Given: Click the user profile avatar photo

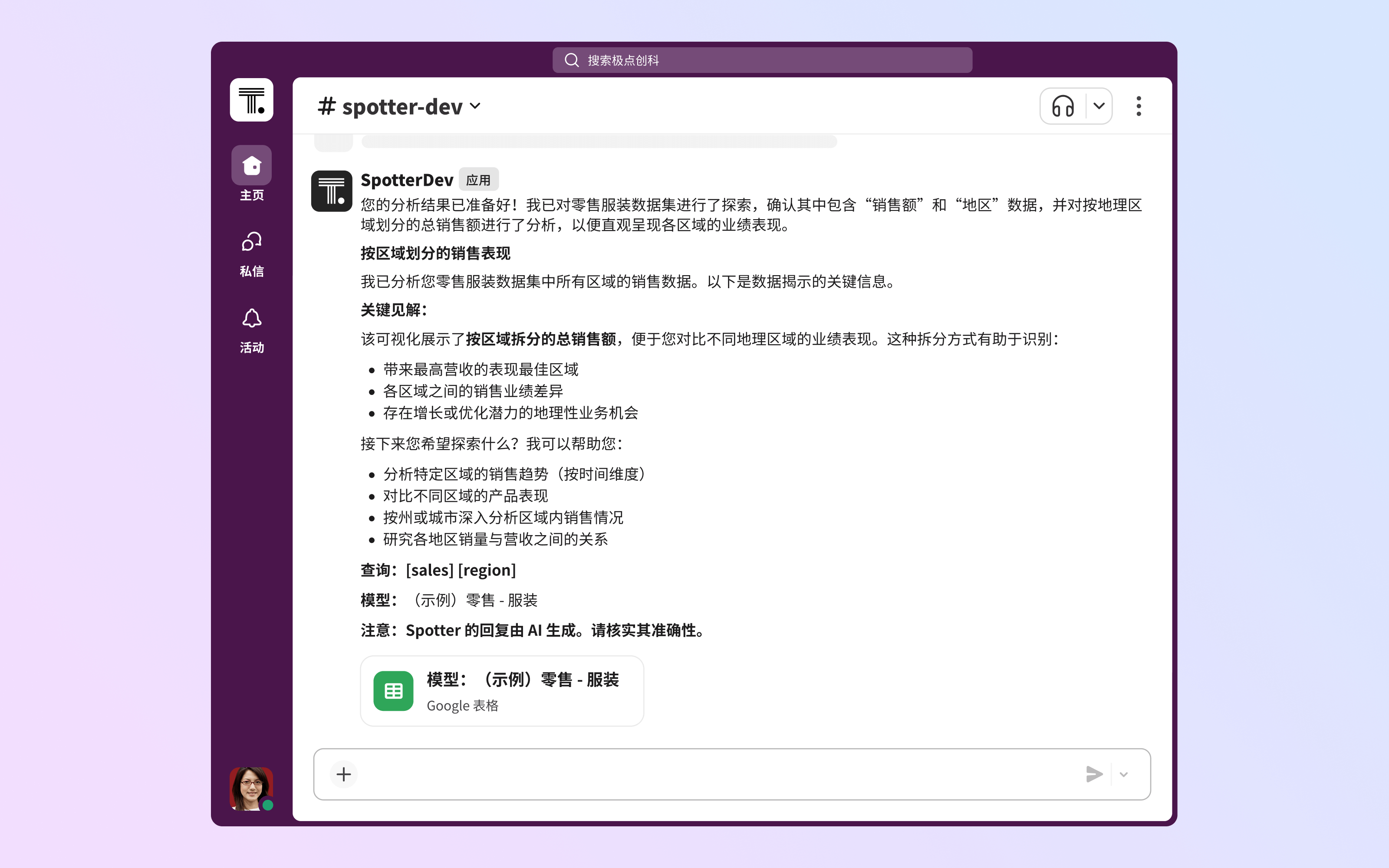Looking at the screenshot, I should (251, 788).
